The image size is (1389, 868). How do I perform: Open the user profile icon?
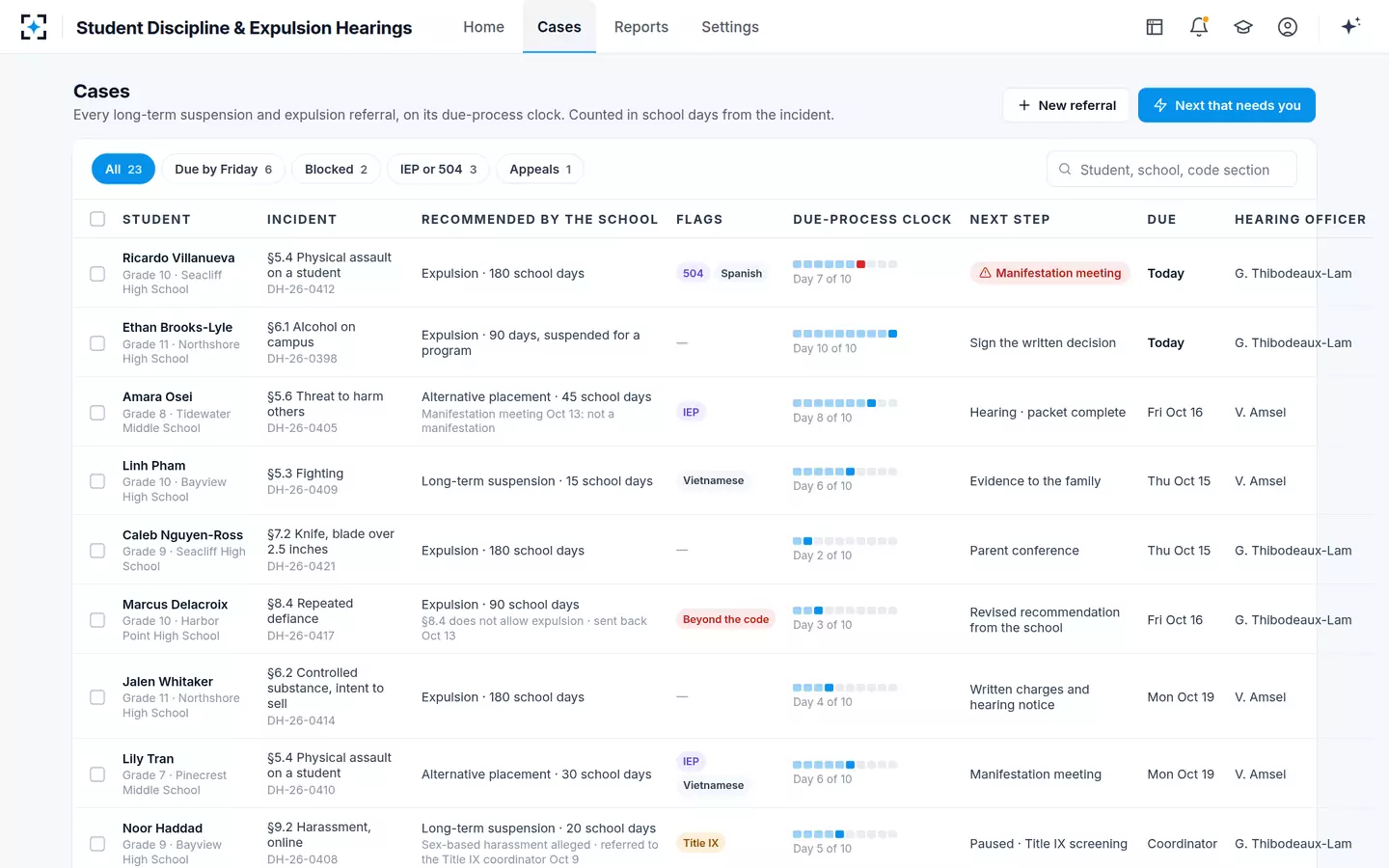click(x=1288, y=27)
